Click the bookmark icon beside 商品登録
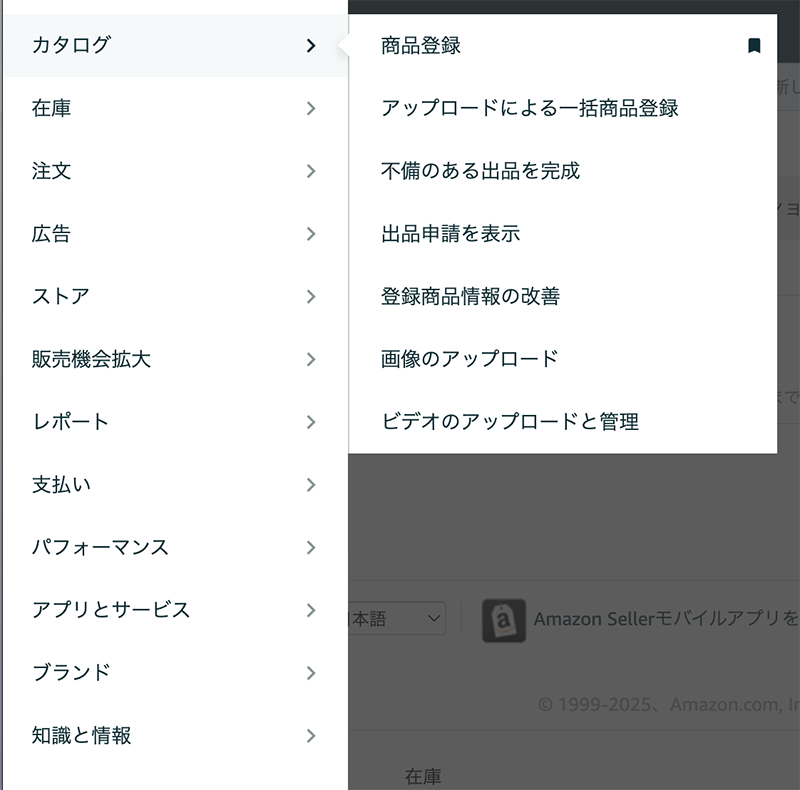The width and height of the screenshot is (800, 790). [x=754, y=45]
